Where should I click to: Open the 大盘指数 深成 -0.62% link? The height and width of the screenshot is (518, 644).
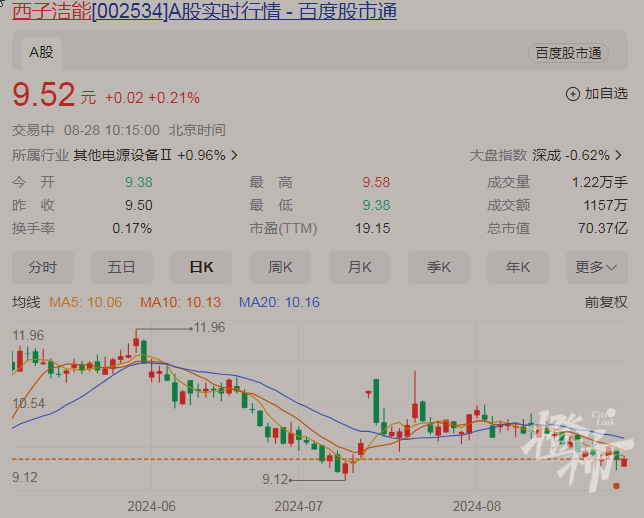[x=546, y=155]
